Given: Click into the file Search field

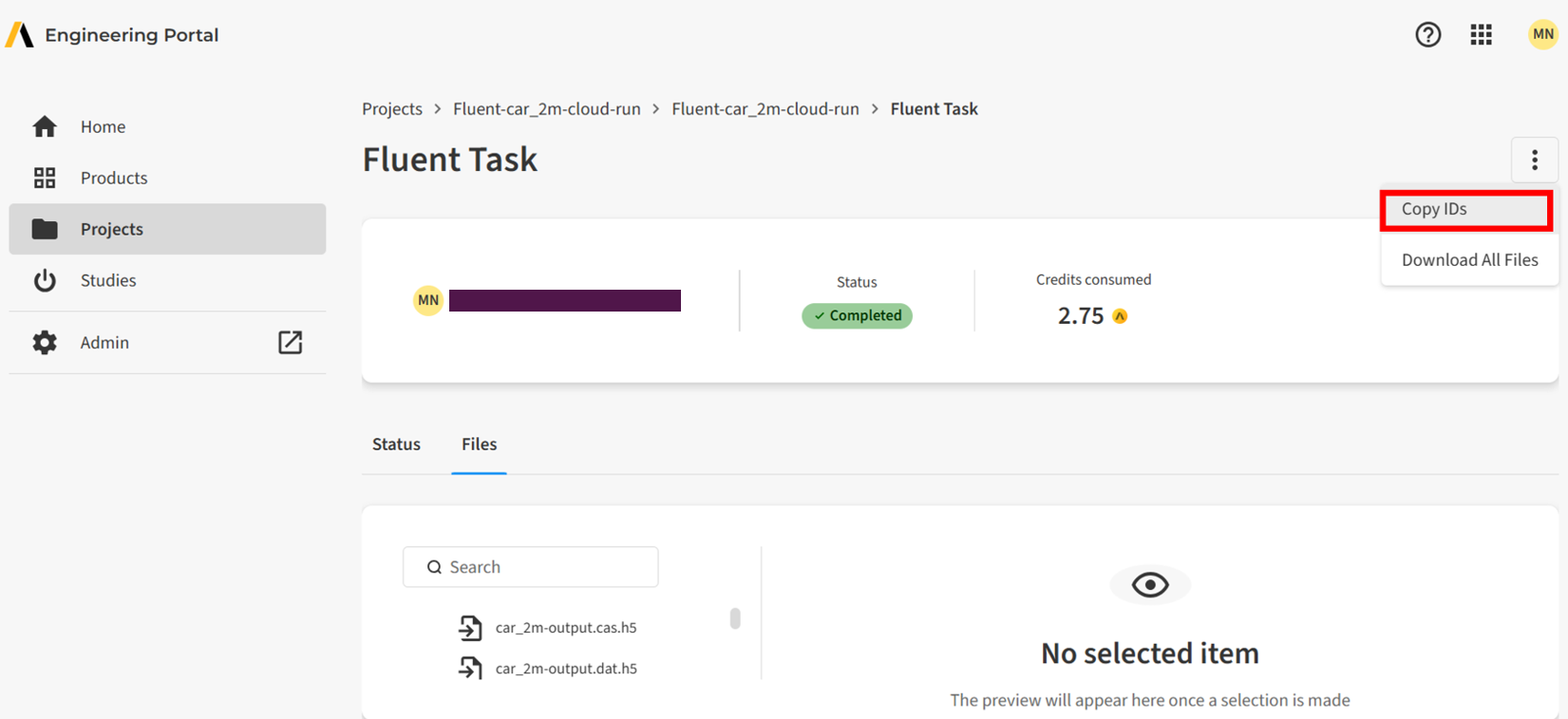Looking at the screenshot, I should click(531, 567).
